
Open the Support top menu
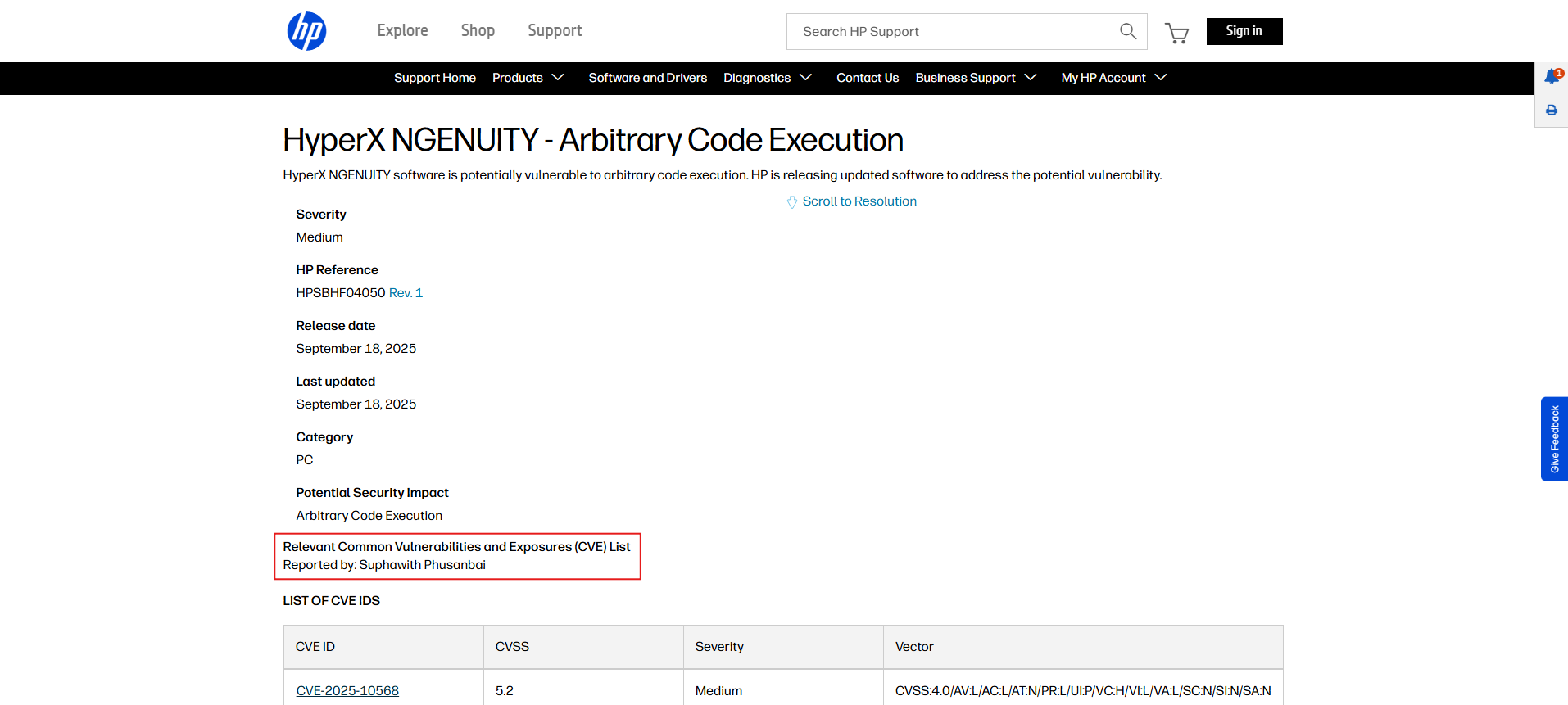pos(555,31)
